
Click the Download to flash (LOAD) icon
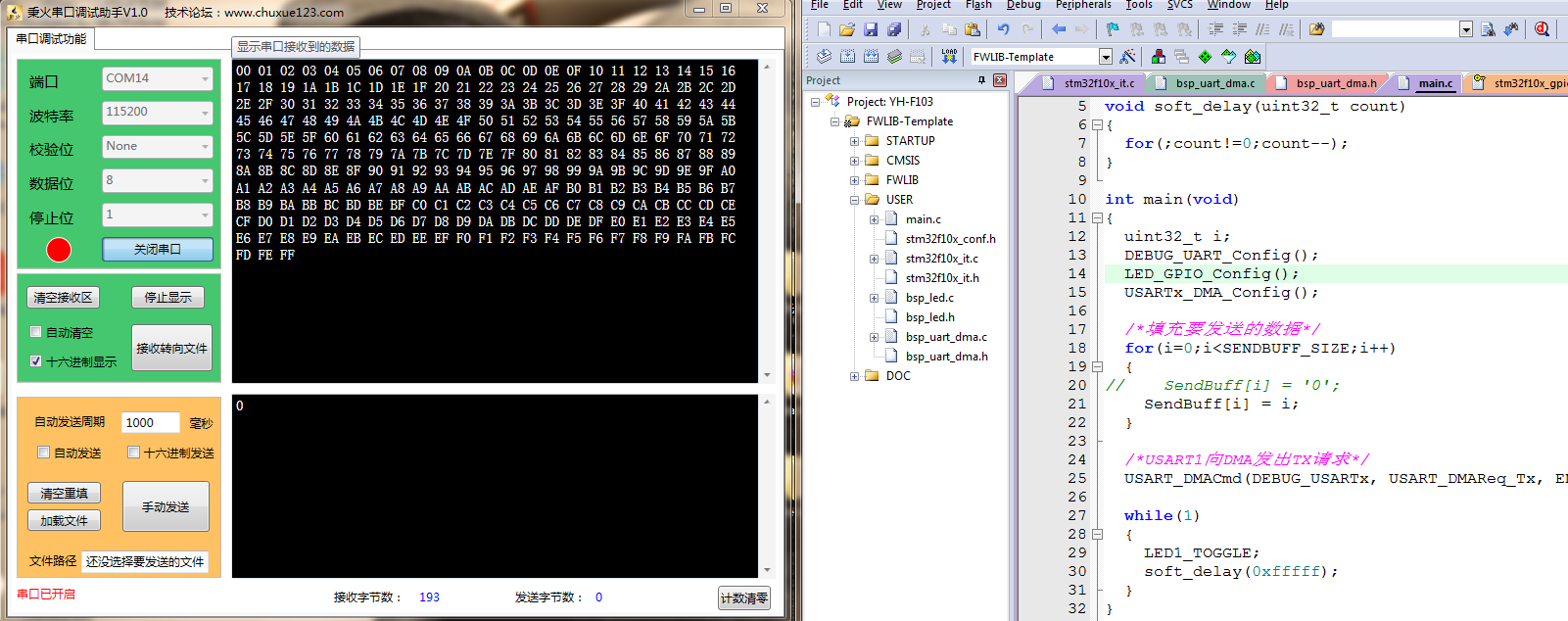[949, 56]
